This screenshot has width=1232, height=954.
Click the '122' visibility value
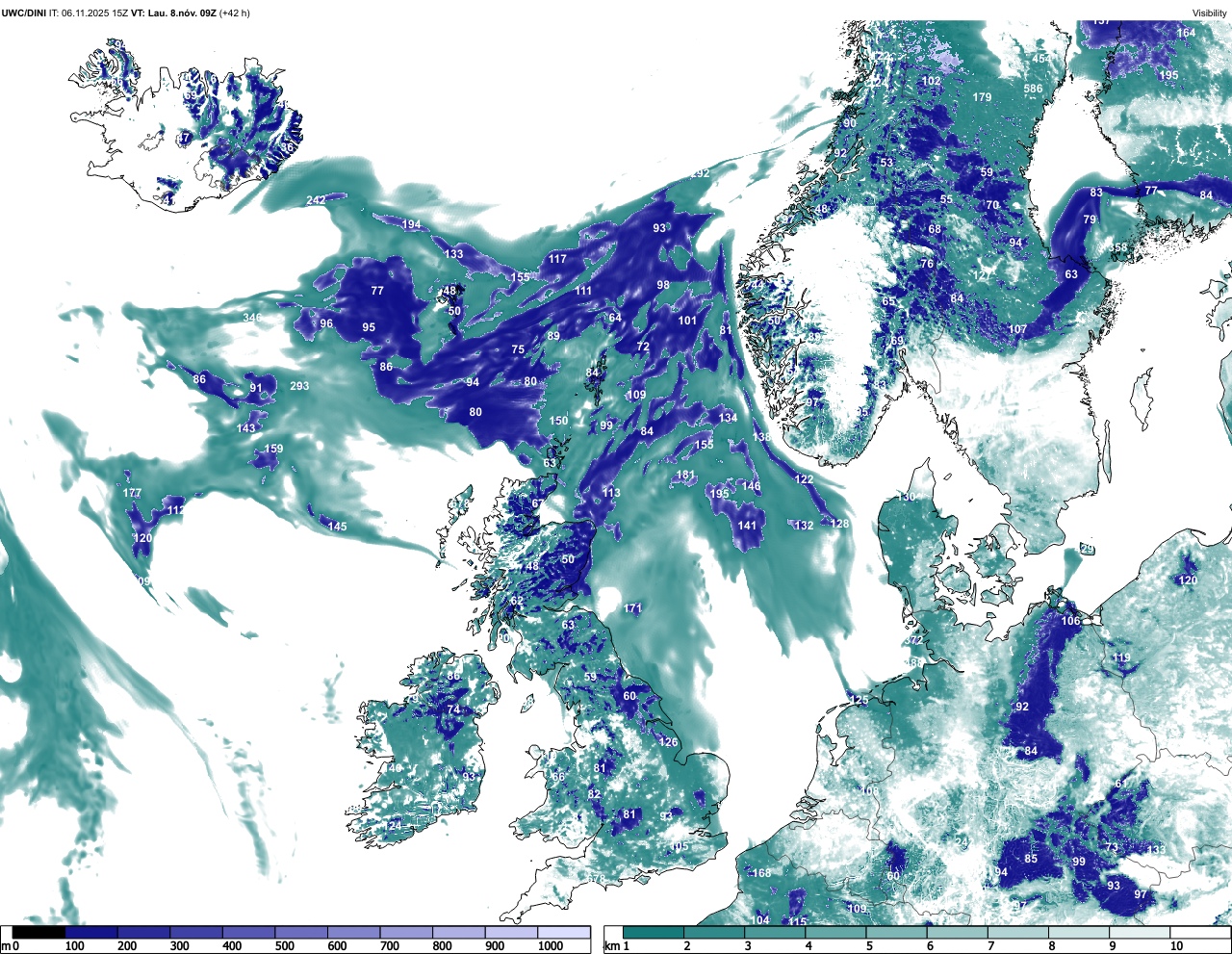click(x=804, y=479)
